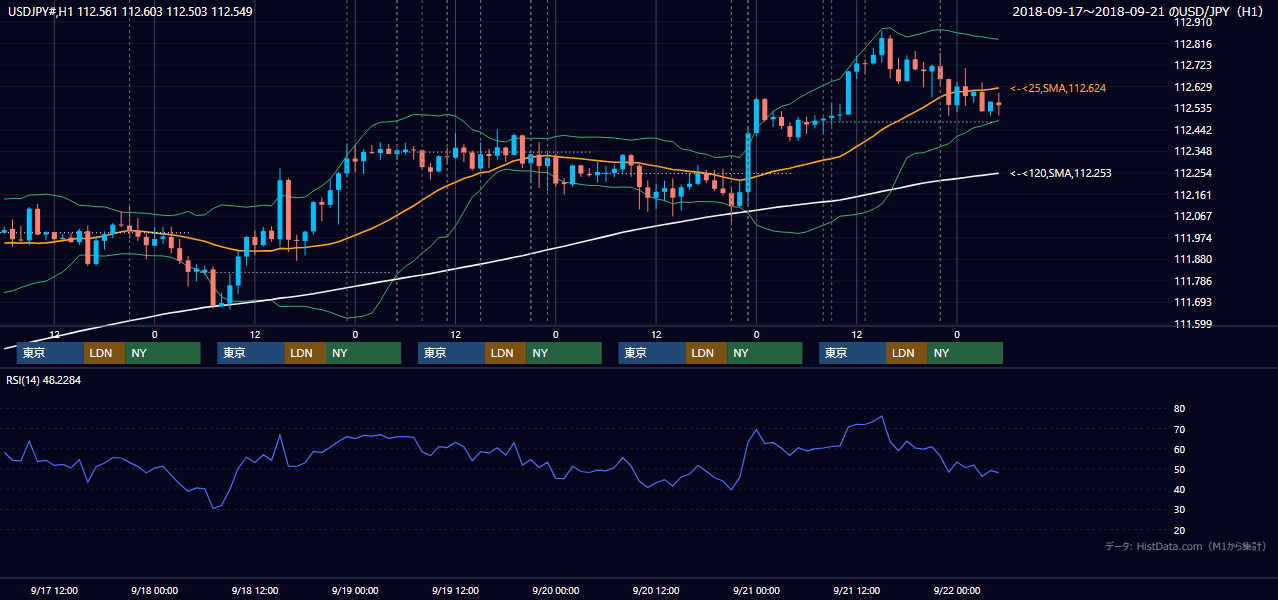
Task: Click the 112.161 price axis label
Action: [1192, 195]
